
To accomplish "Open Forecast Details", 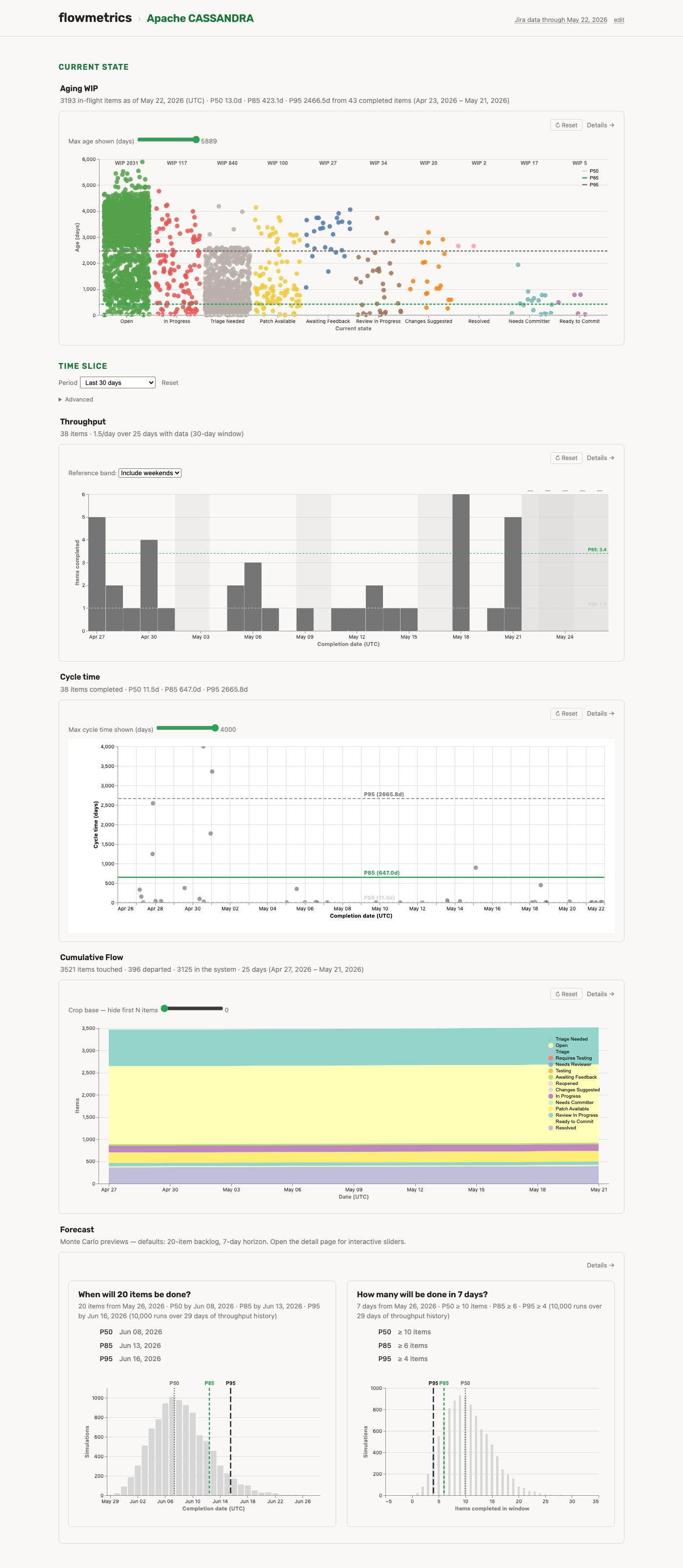I will pos(600,1266).
